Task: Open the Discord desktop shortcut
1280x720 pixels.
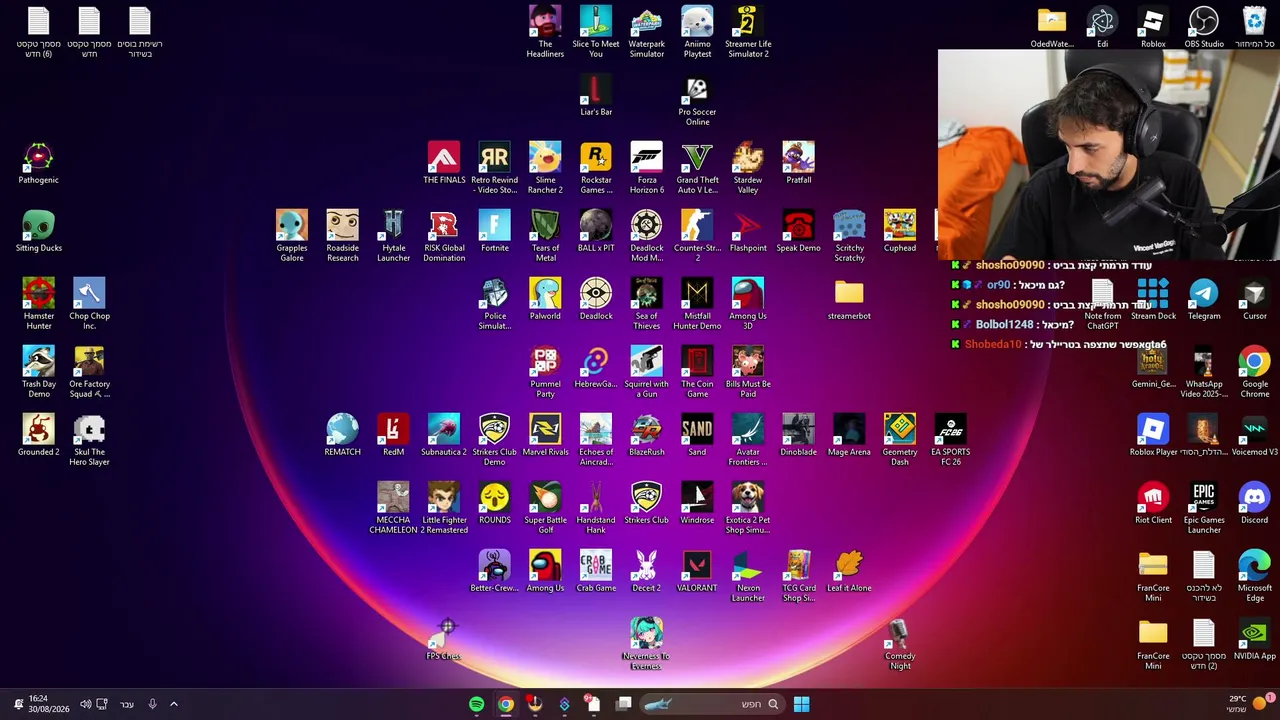Action: (x=1254, y=503)
